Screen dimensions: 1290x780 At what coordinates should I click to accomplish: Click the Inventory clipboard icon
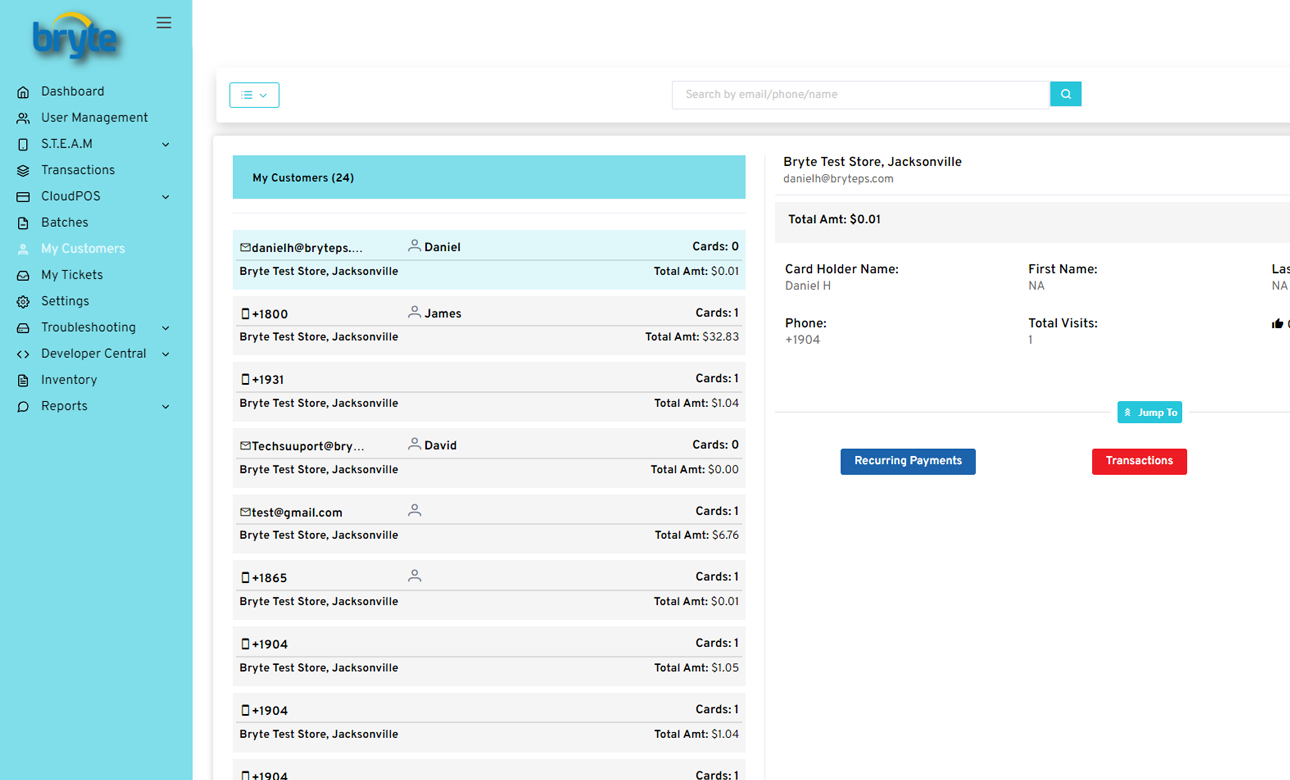[23, 380]
